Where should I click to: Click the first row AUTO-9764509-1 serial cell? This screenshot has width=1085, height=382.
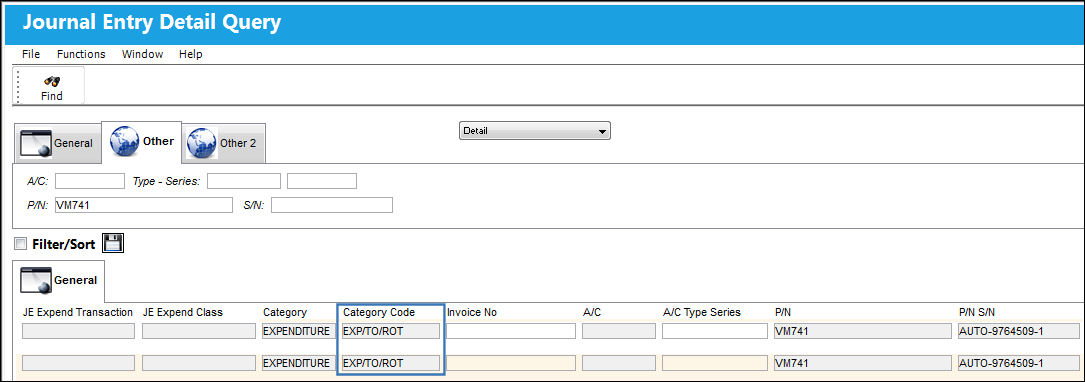(x=1019, y=331)
